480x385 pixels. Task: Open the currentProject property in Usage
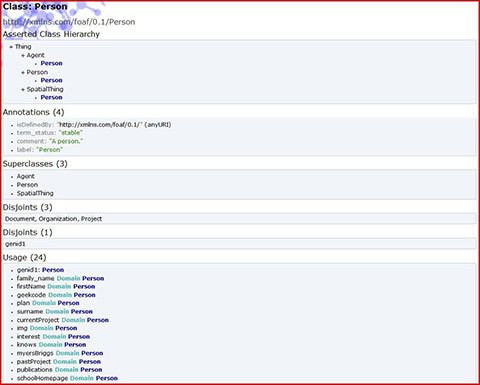38,320
